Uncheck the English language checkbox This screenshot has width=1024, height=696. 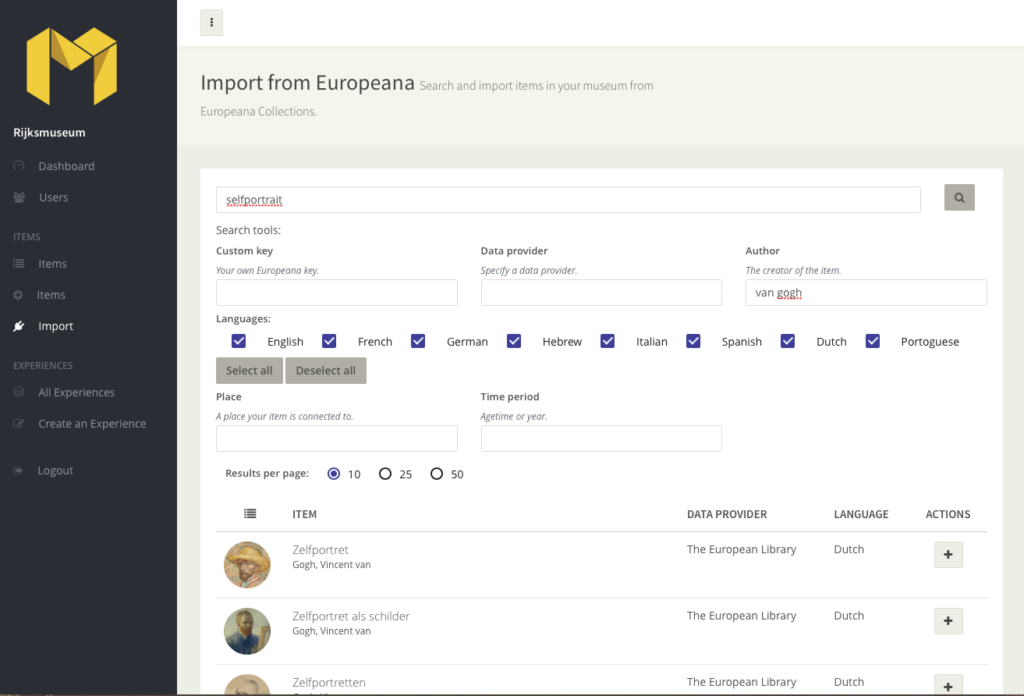pos(239,341)
